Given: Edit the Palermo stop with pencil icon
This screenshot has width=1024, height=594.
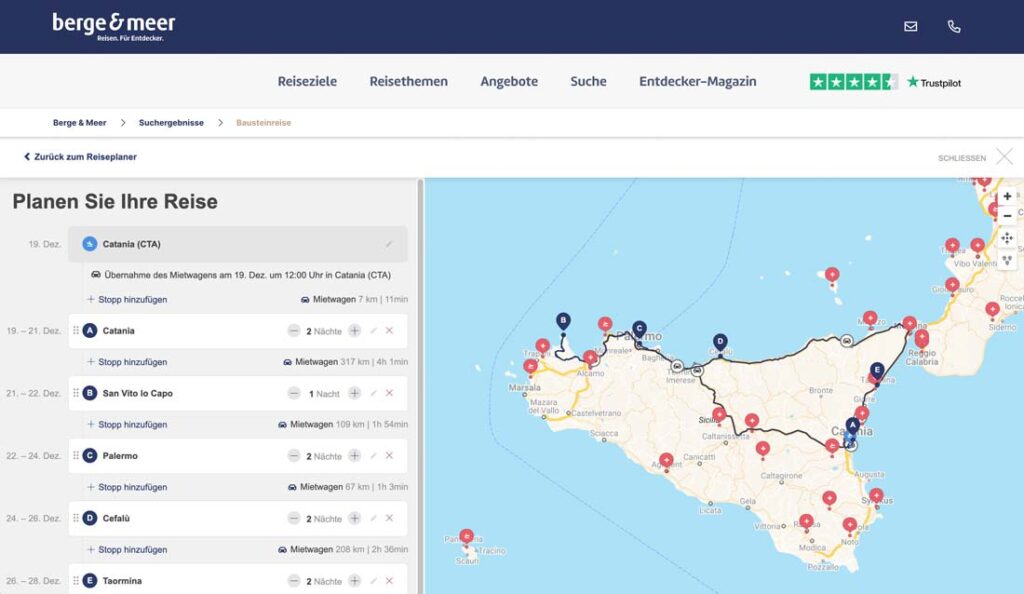Looking at the screenshot, I should click(373, 456).
